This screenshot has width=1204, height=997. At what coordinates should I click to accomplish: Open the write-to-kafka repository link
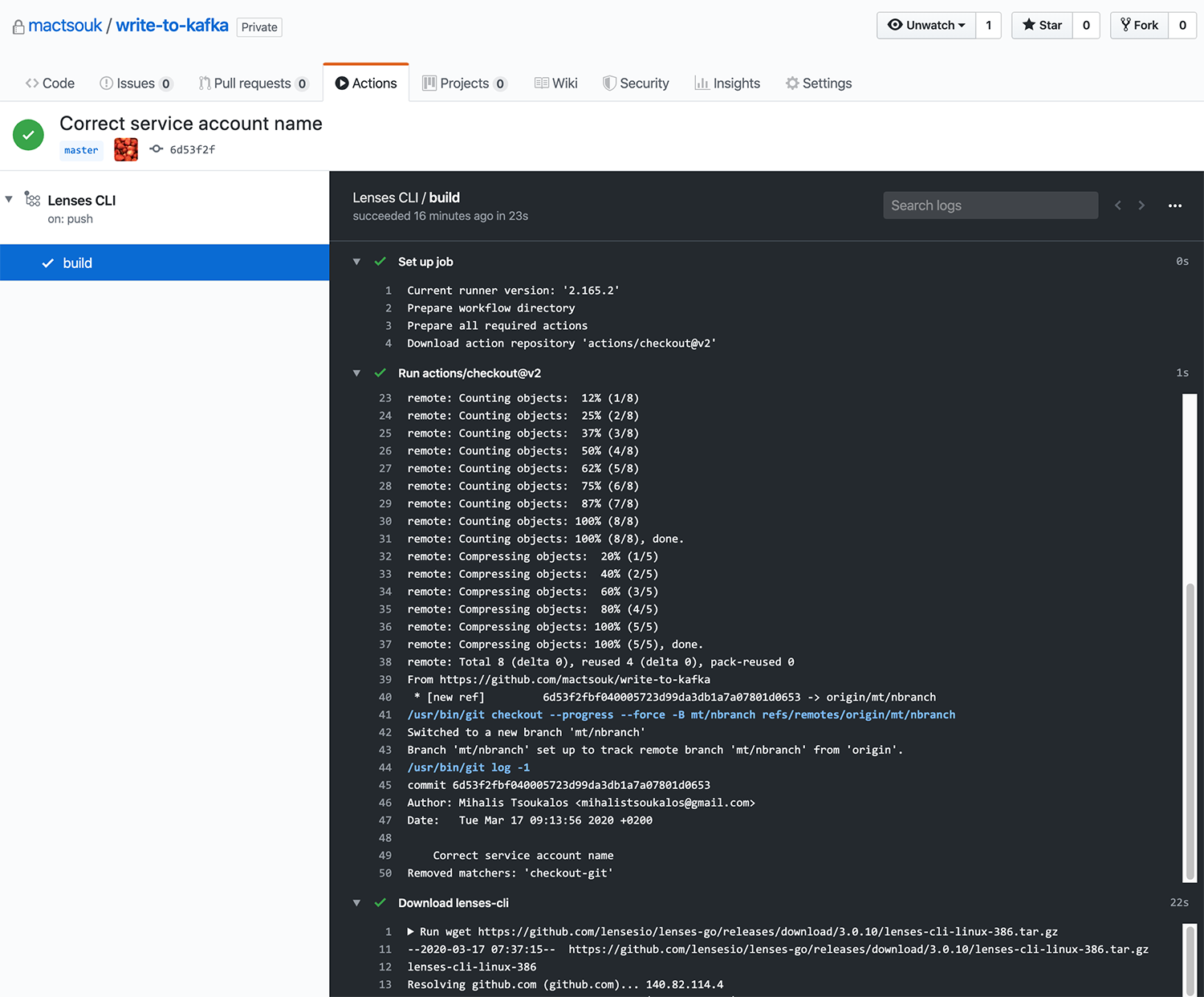172,26
